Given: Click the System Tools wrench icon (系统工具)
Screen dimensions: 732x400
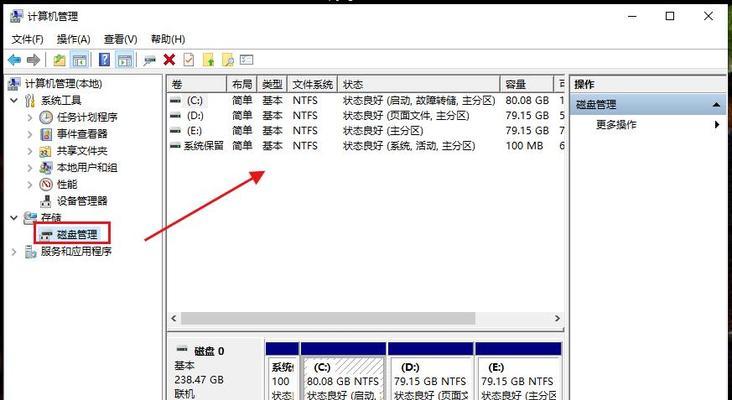Looking at the screenshot, I should click(x=29, y=100).
